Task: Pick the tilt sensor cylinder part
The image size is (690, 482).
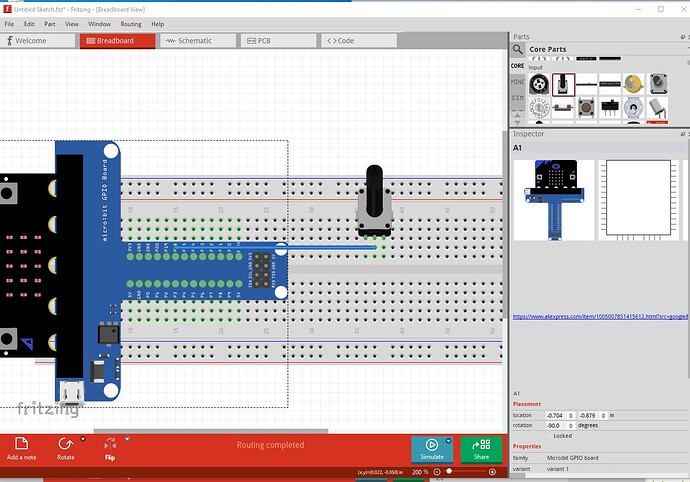Action: 658,107
